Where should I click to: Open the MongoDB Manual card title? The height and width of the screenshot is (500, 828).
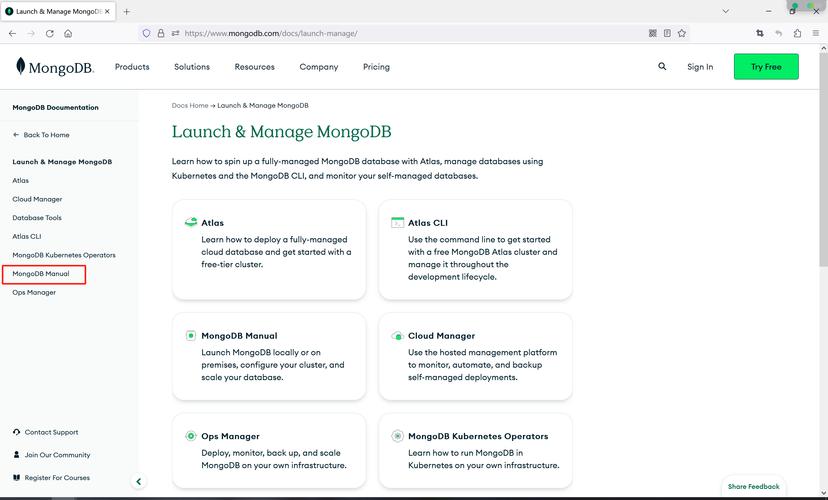point(239,336)
